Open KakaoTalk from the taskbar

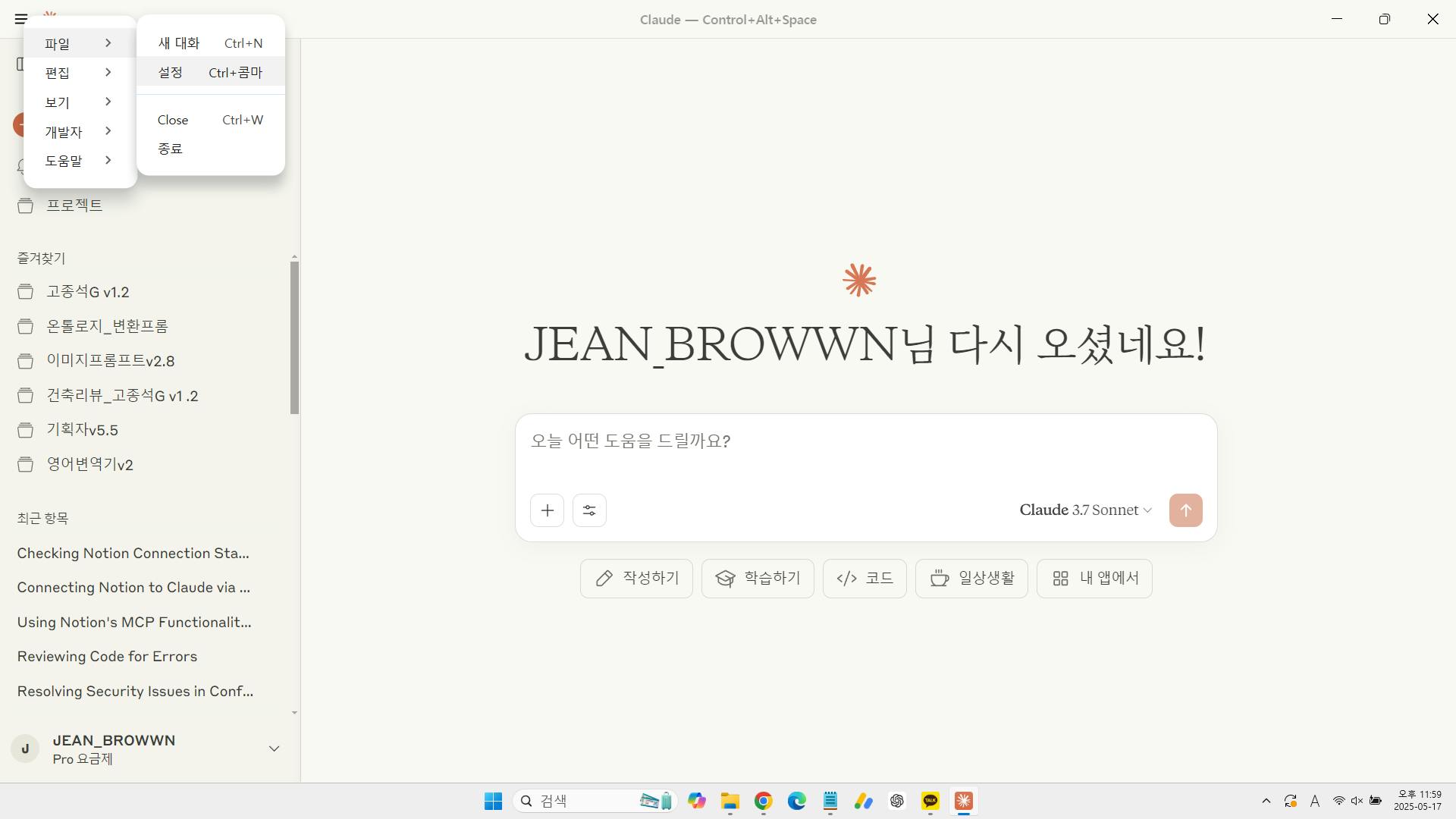pos(930,801)
